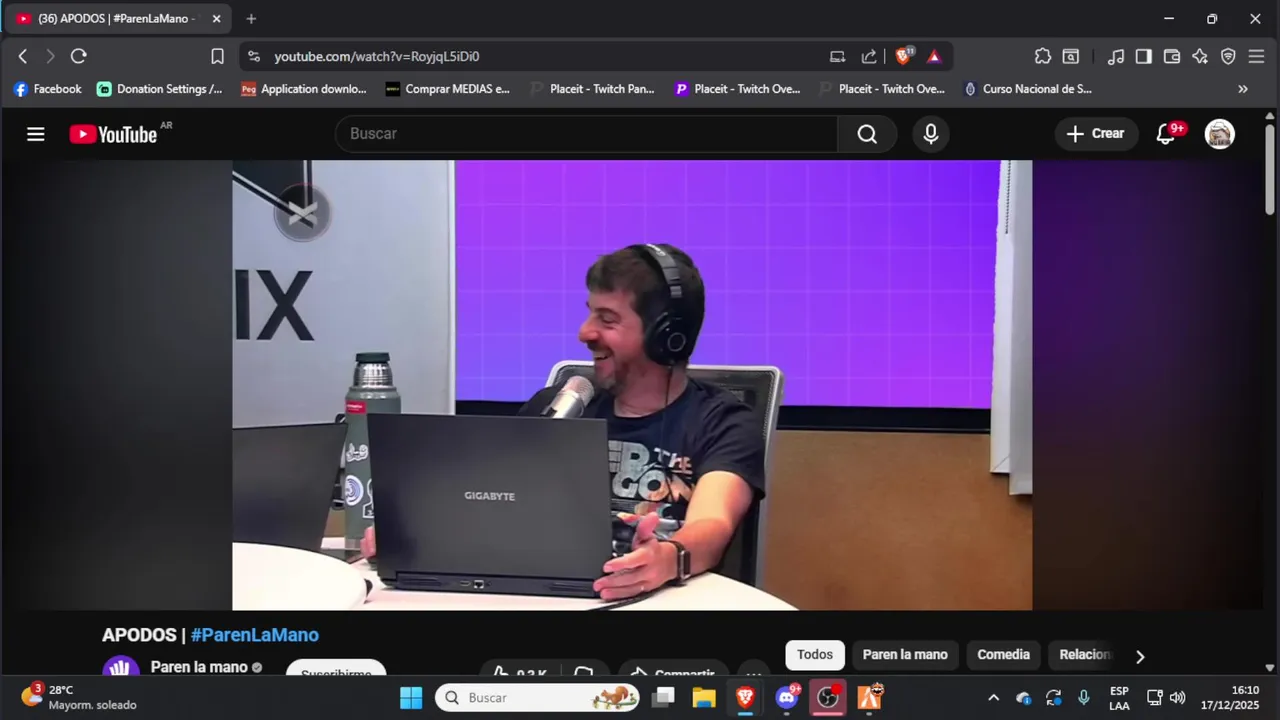This screenshot has width=1280, height=720.
Task: Select the Paren la mano filter chip
Action: (x=905, y=655)
